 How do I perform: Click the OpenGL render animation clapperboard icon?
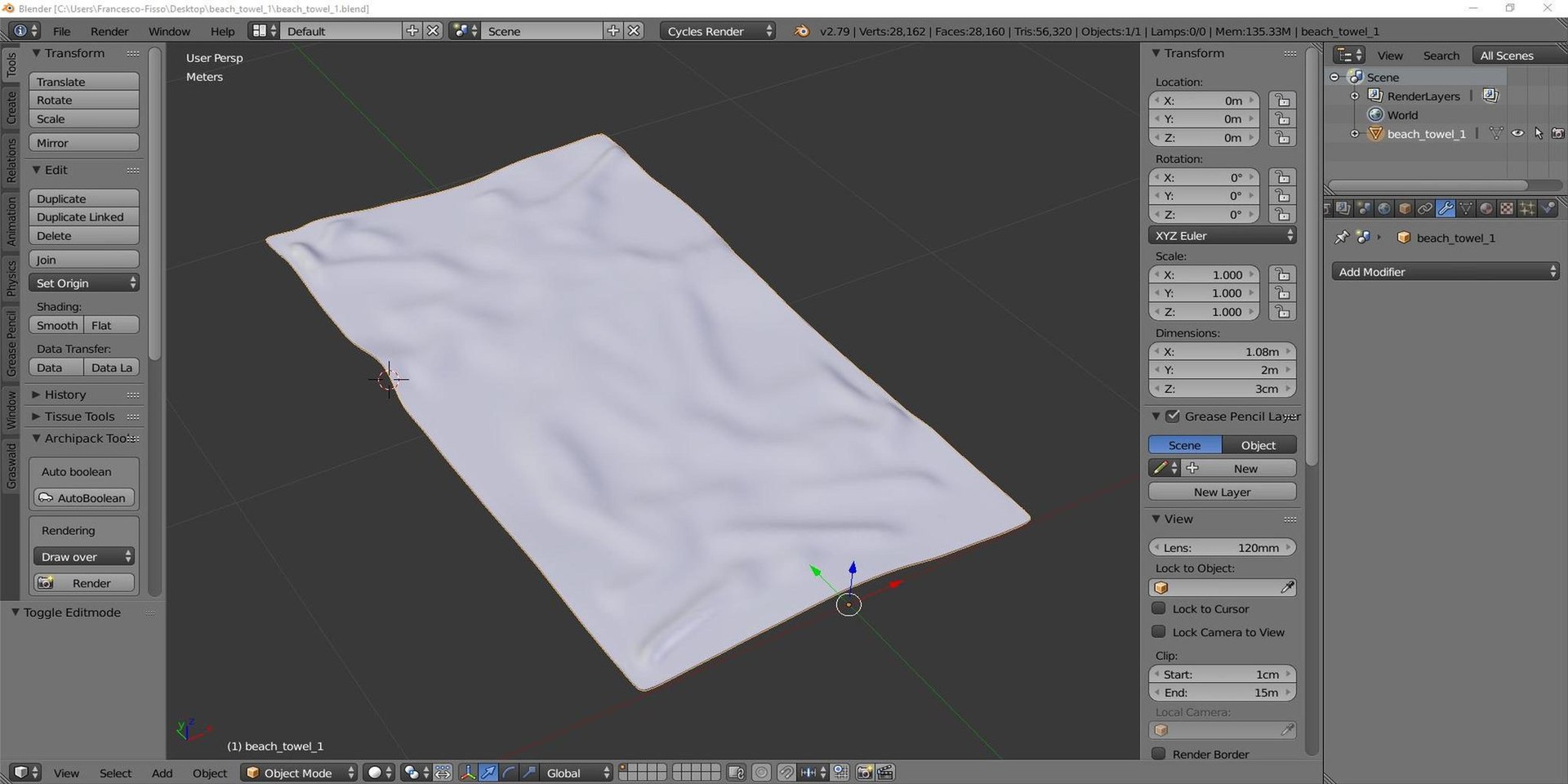click(885, 773)
